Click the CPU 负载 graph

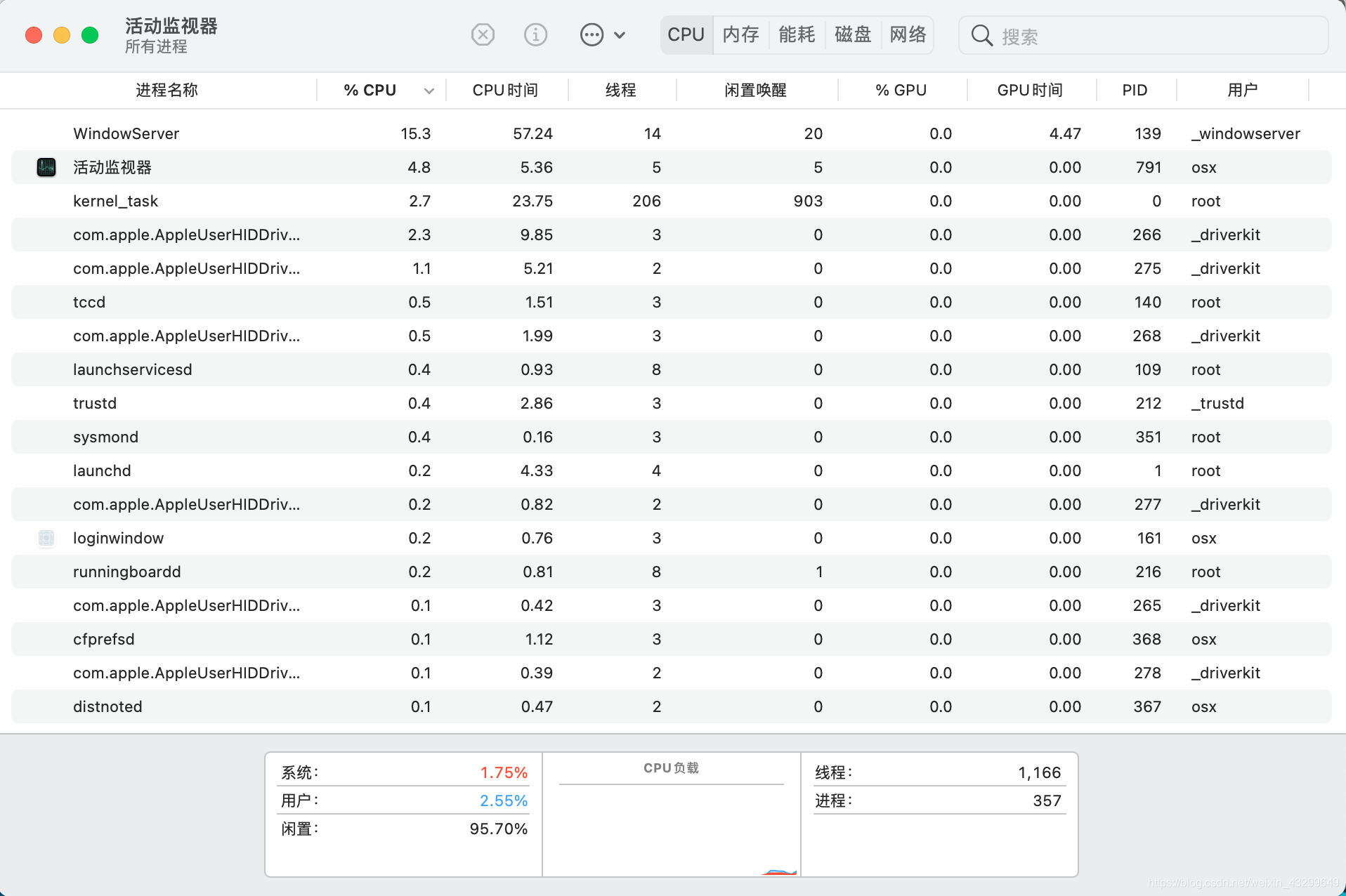pyautogui.click(x=672, y=815)
